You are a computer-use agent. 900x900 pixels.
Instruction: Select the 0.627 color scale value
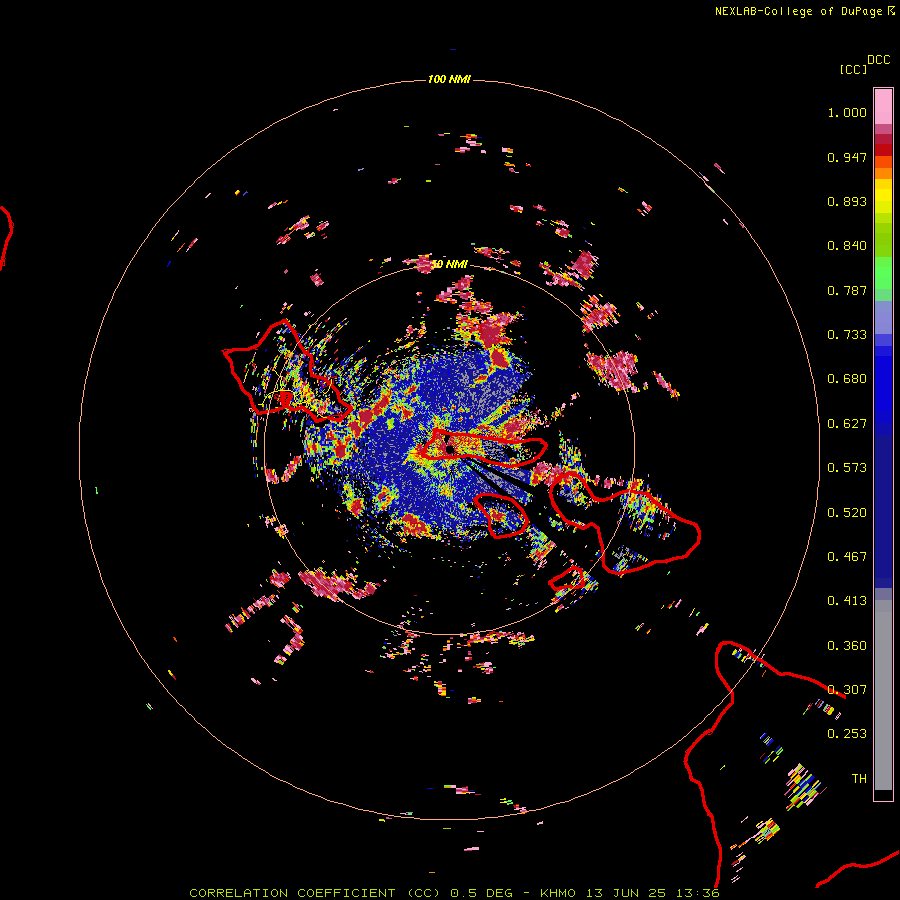coord(847,424)
